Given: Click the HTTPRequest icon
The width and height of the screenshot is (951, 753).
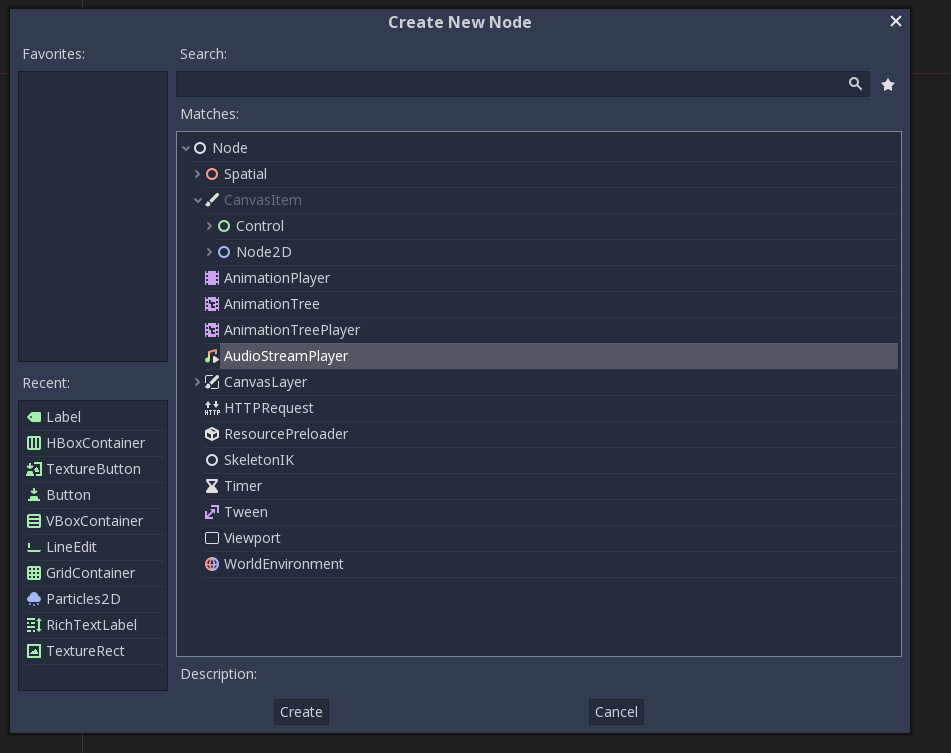Looking at the screenshot, I should [x=211, y=408].
